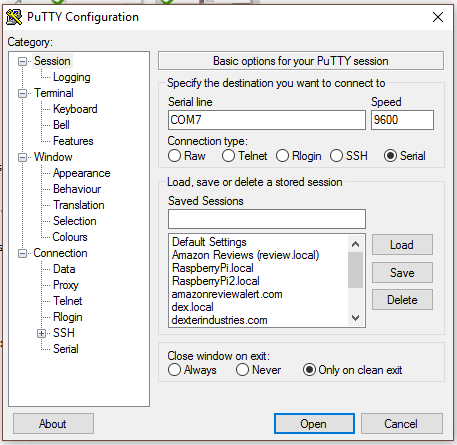Image resolution: width=457 pixels, height=445 pixels.
Task: Collapse the Connection tree node
Action: 22,253
